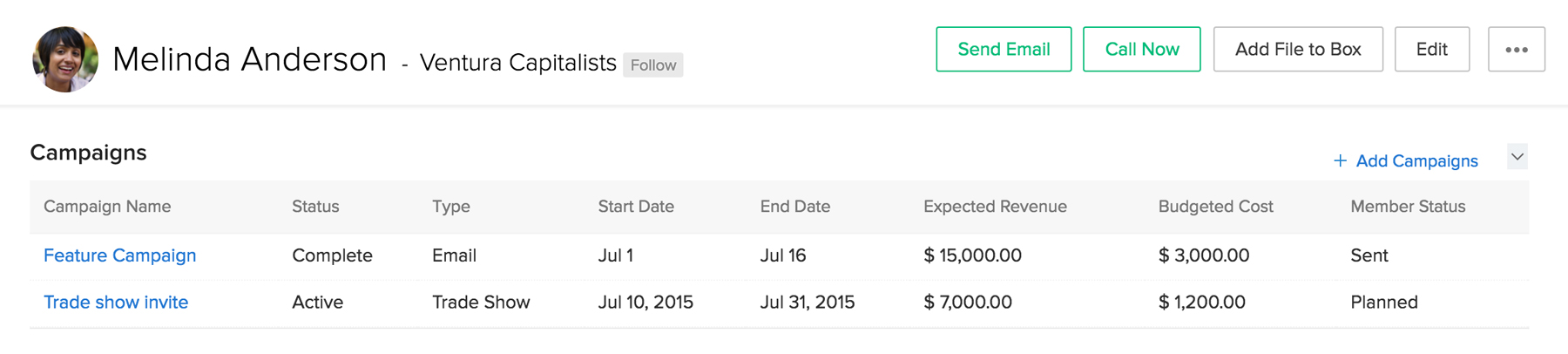Click the Budgeted Cost column header
The height and width of the screenshot is (354, 1568).
click(x=1215, y=207)
